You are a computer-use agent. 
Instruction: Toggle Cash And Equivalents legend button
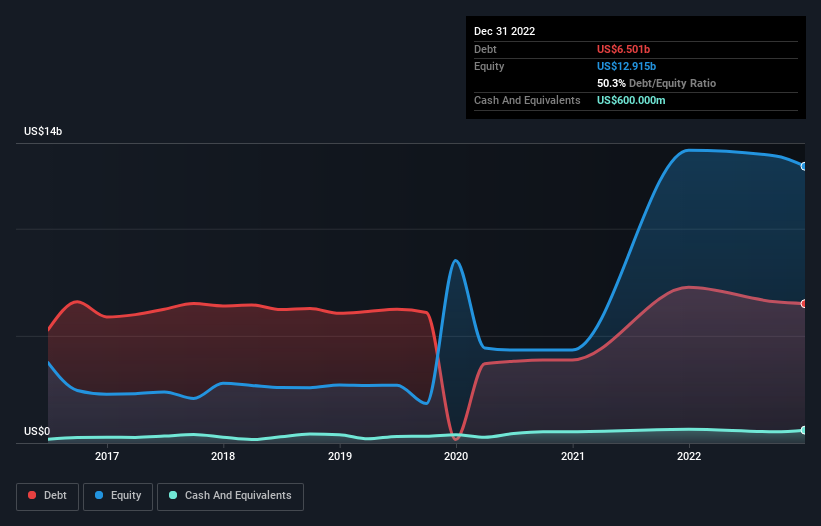click(230, 496)
